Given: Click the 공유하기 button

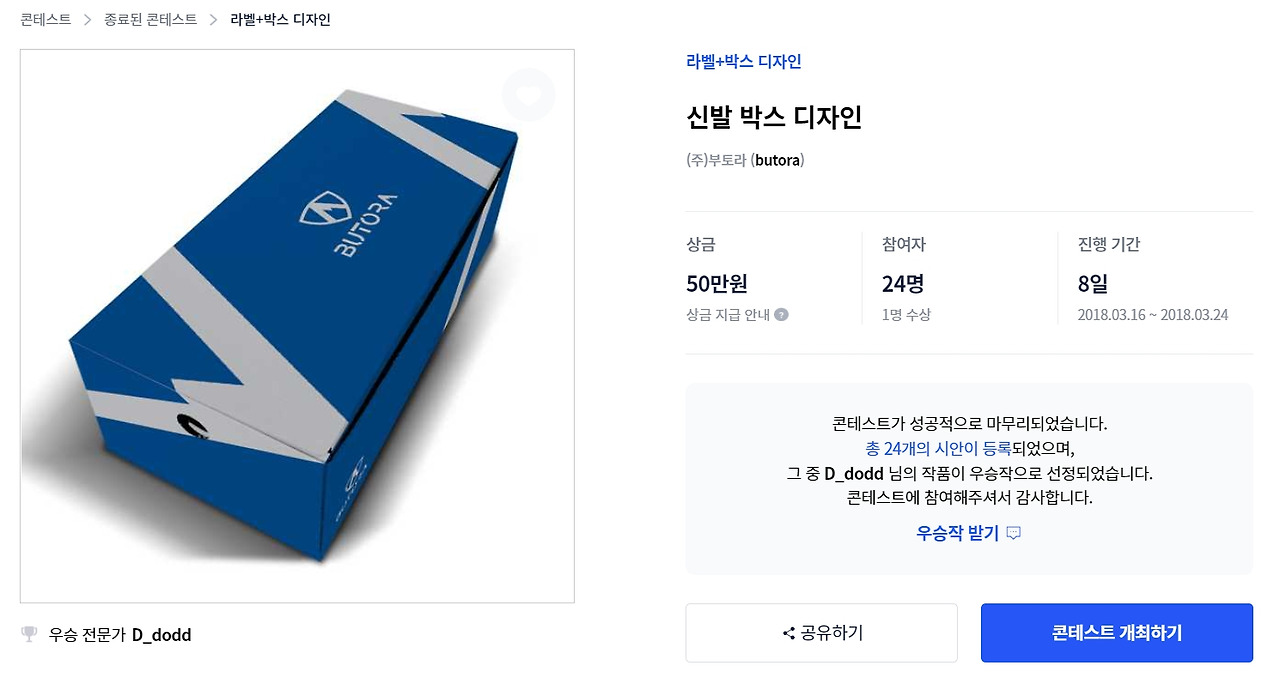Looking at the screenshot, I should [821, 633].
